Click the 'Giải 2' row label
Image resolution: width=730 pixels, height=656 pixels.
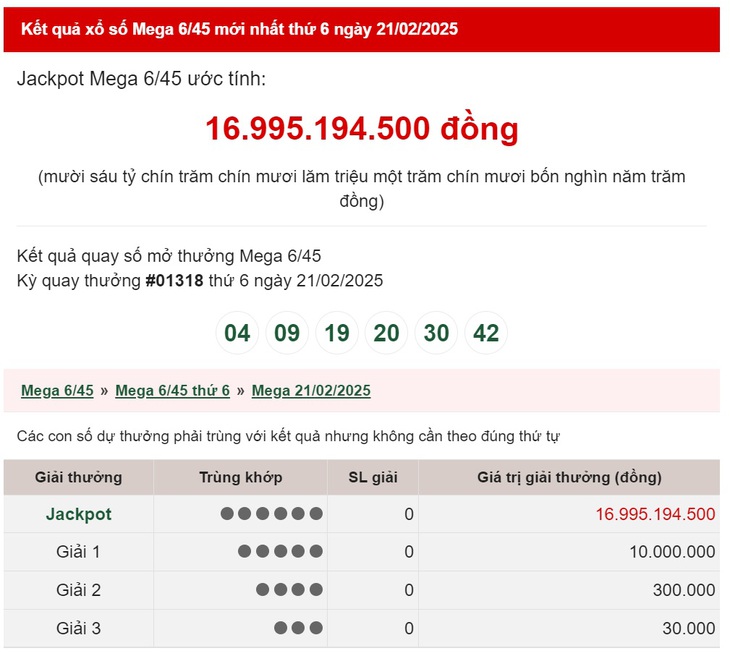click(x=78, y=590)
